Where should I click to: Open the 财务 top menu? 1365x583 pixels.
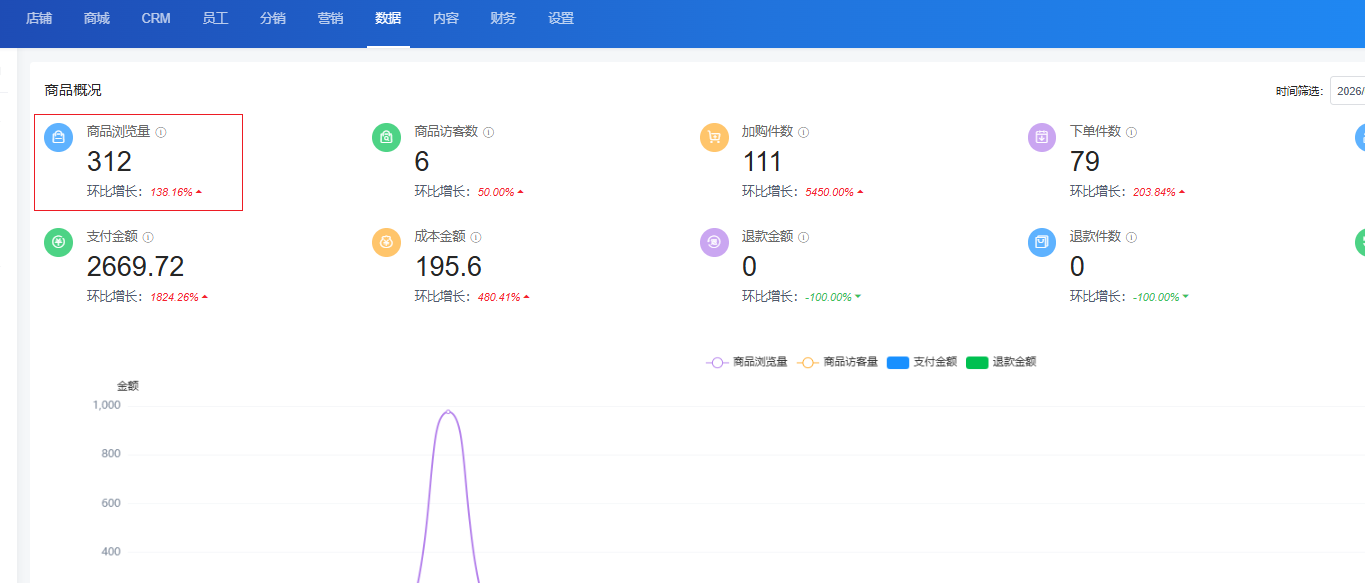(x=503, y=19)
